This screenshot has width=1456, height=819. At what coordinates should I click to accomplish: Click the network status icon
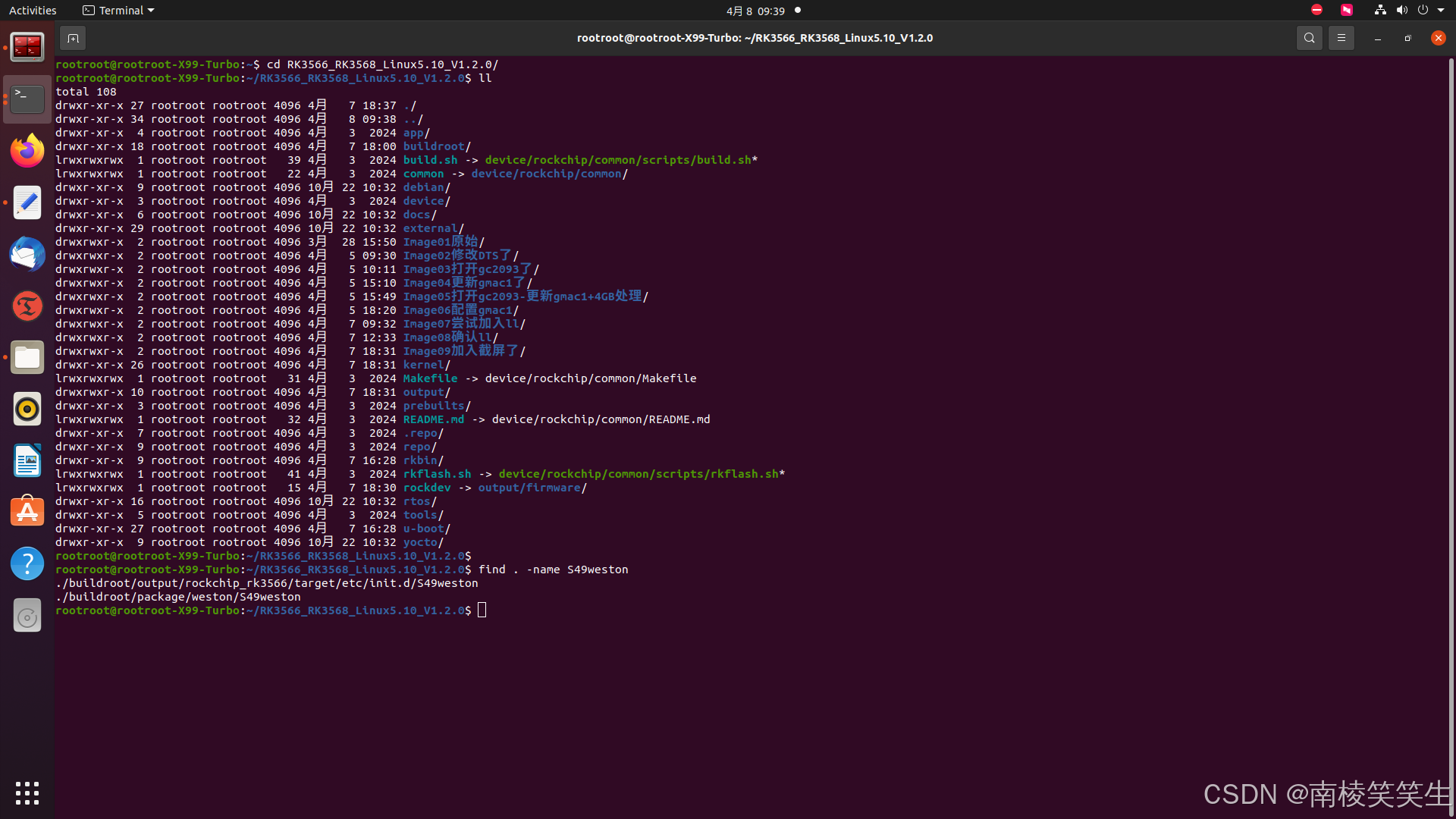pyautogui.click(x=1380, y=11)
